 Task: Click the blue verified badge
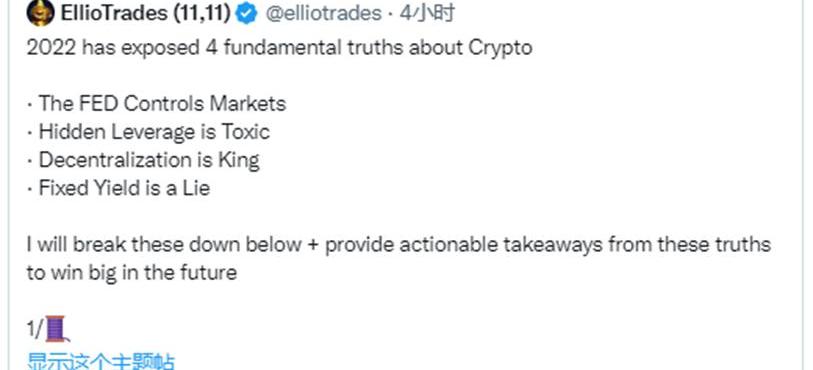coord(246,13)
